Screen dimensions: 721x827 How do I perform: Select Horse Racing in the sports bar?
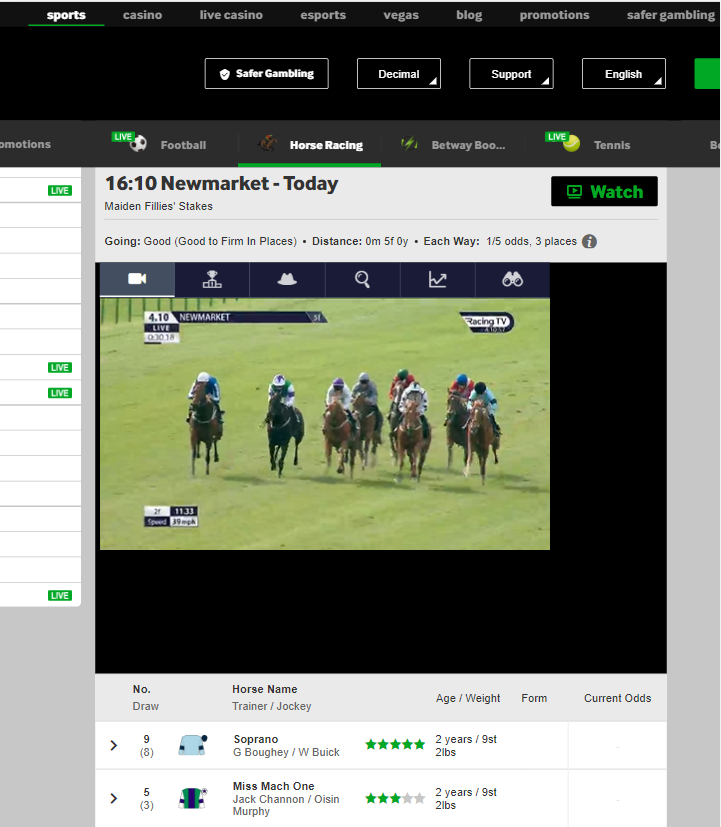pos(326,145)
